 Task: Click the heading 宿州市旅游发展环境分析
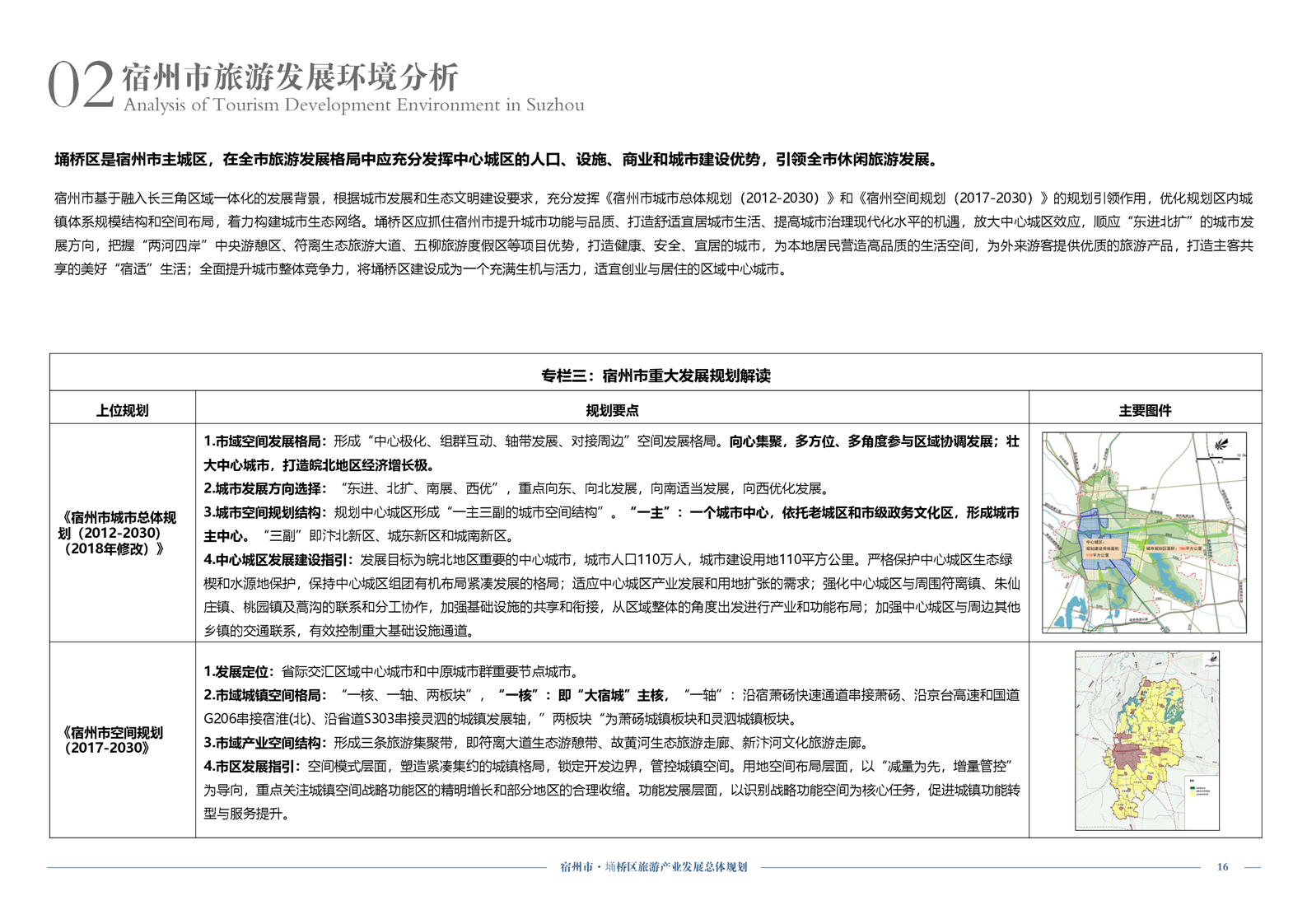tap(290, 77)
